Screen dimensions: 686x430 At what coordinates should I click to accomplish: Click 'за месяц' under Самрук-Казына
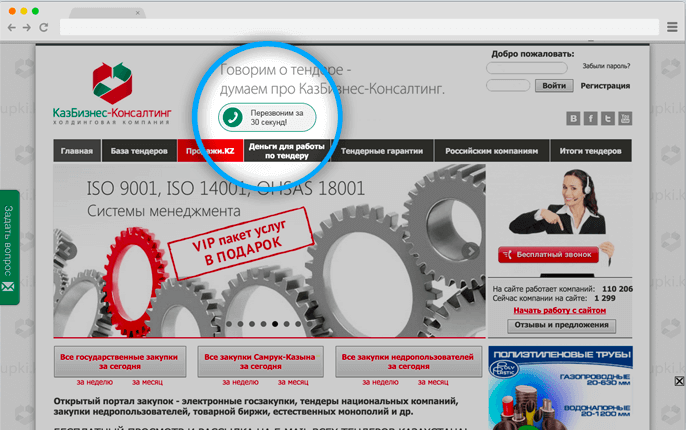293,382
